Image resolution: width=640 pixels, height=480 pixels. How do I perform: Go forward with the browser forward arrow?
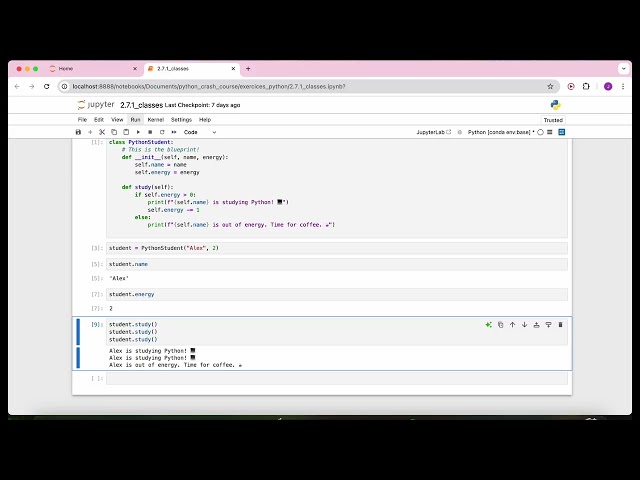click(32, 87)
